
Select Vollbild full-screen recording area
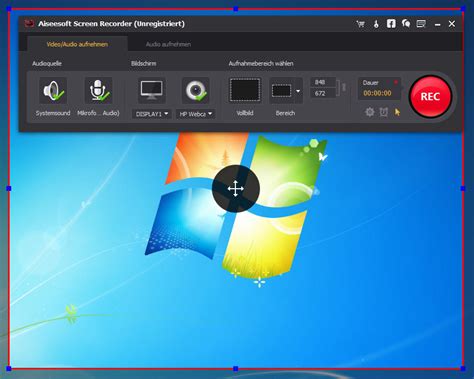click(x=245, y=90)
